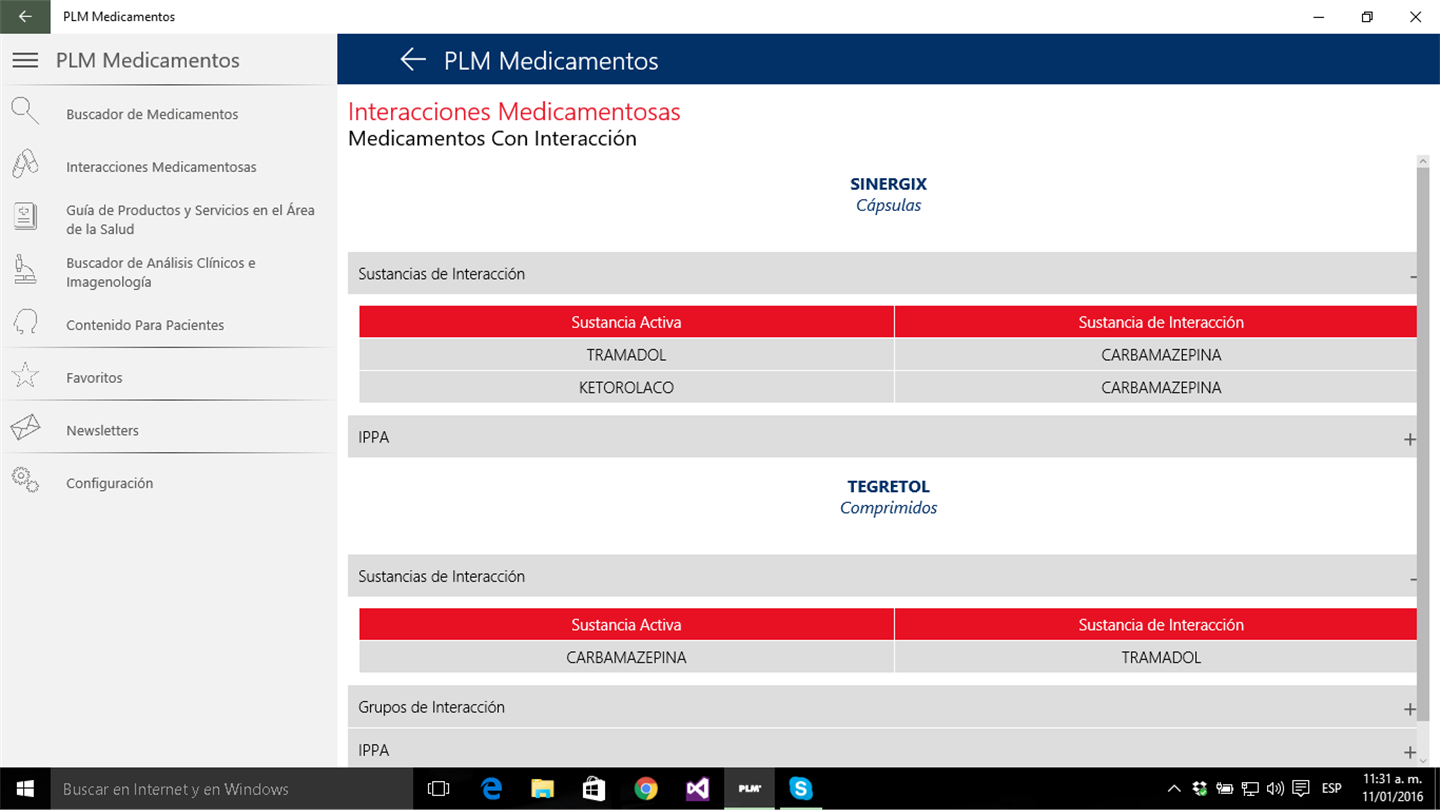Click the KETOROLACO cell
The height and width of the screenshot is (810, 1440).
pos(626,387)
